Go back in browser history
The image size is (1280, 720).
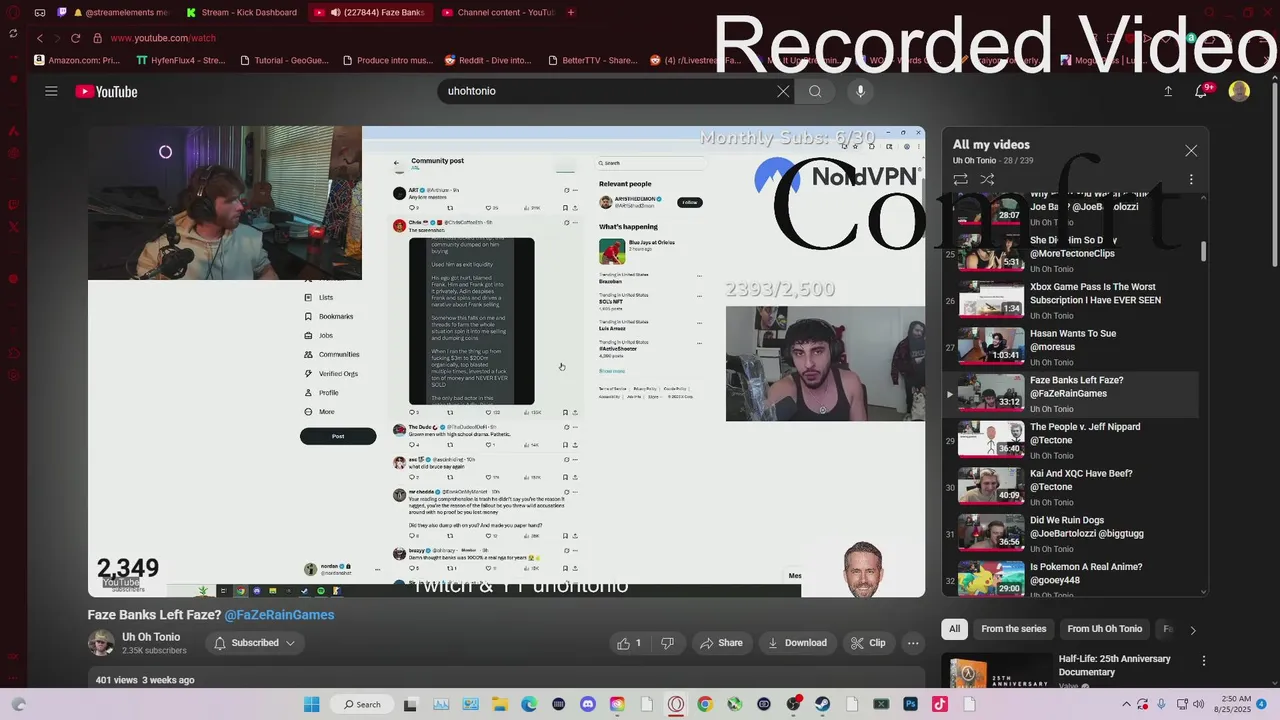pos(40,38)
